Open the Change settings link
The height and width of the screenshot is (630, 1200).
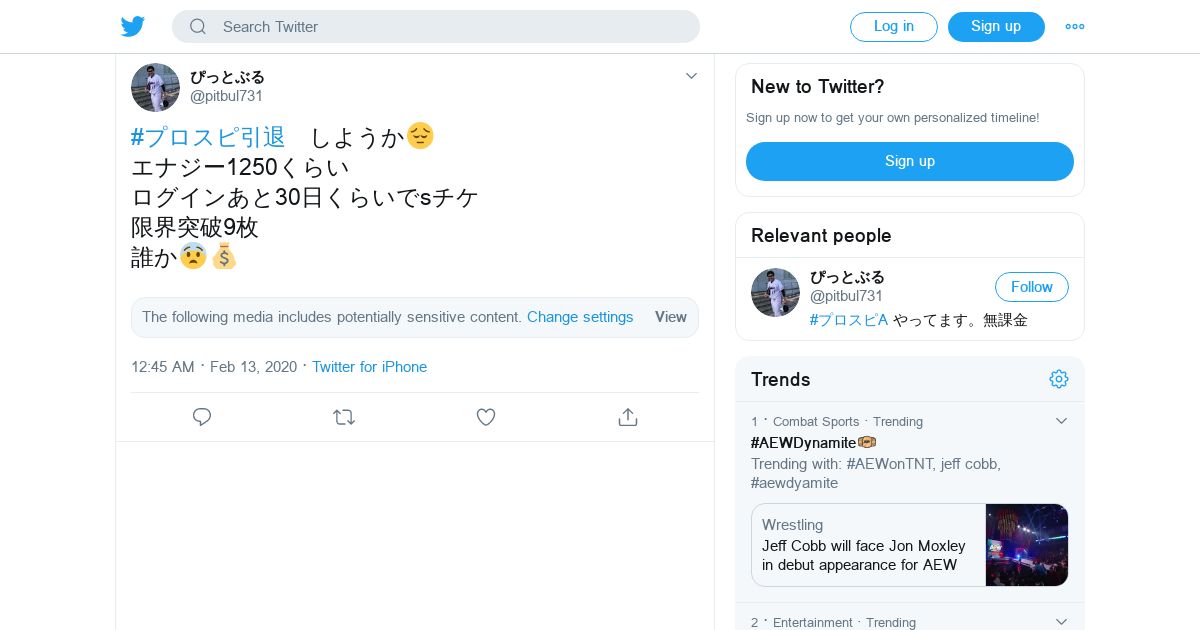(x=580, y=317)
